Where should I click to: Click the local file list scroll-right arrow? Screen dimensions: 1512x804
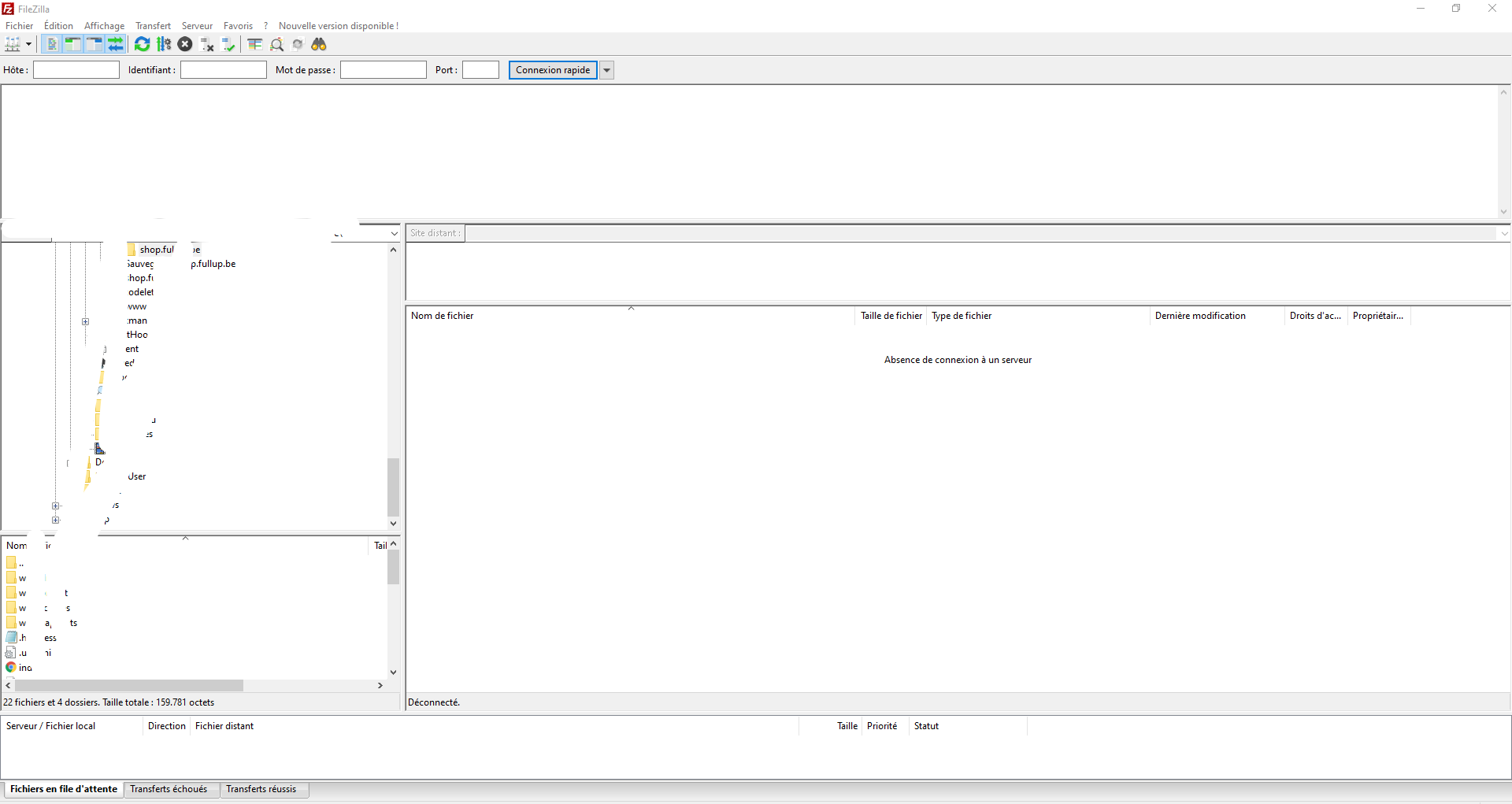tap(380, 686)
